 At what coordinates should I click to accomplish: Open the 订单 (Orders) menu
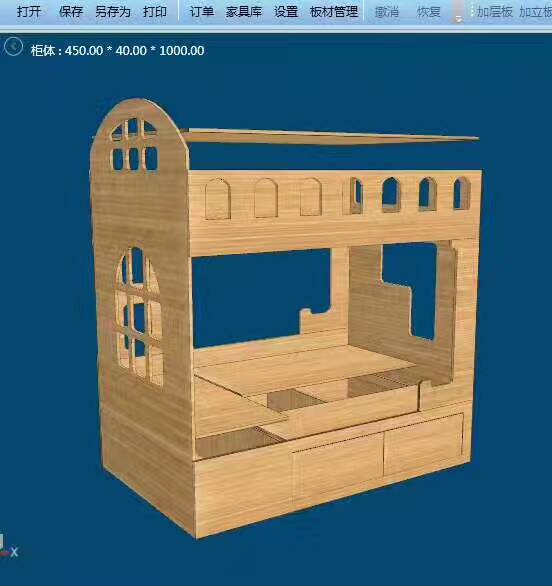pyautogui.click(x=202, y=12)
